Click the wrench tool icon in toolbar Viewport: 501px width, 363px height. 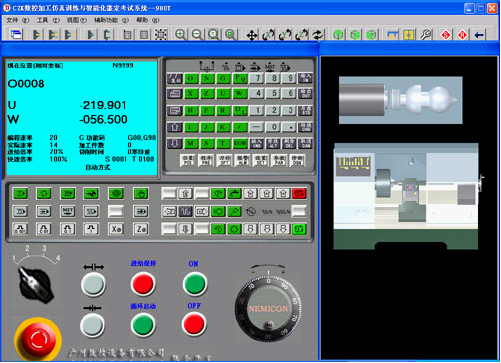pos(426,35)
